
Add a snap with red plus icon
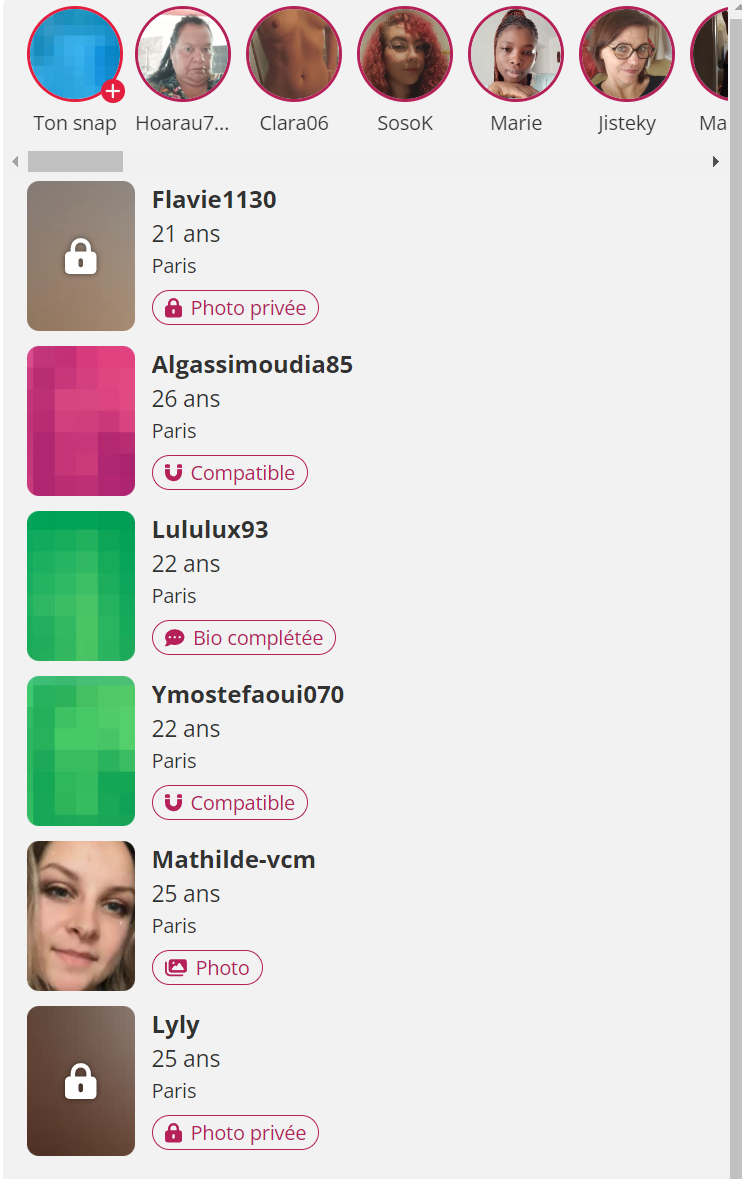click(113, 92)
